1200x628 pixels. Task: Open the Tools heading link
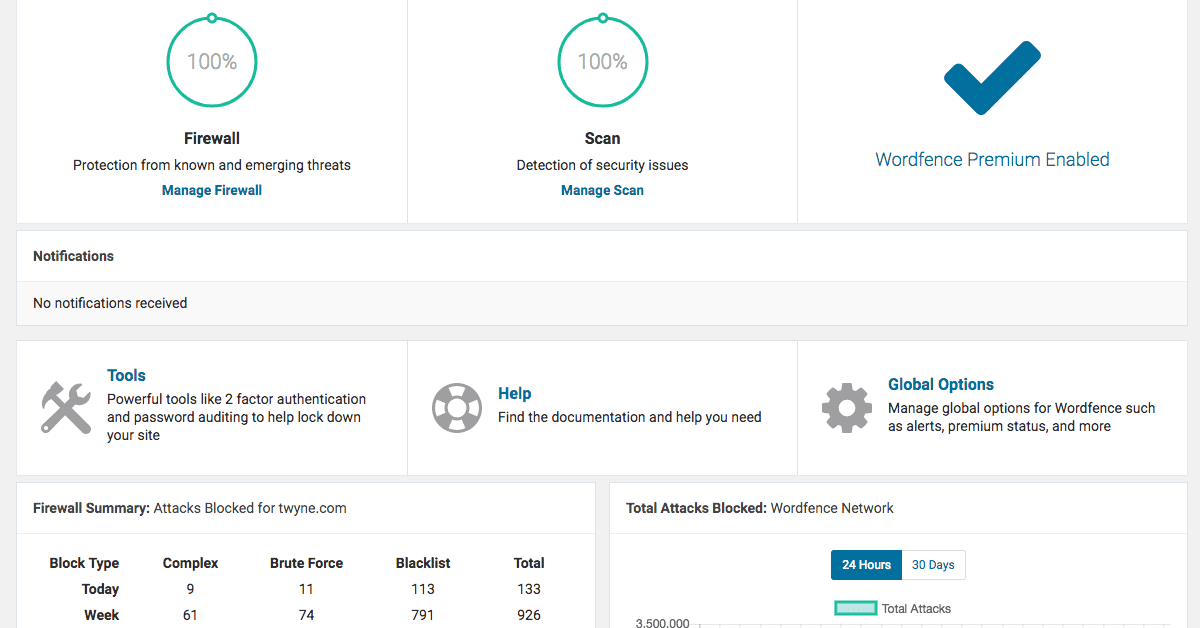127,376
